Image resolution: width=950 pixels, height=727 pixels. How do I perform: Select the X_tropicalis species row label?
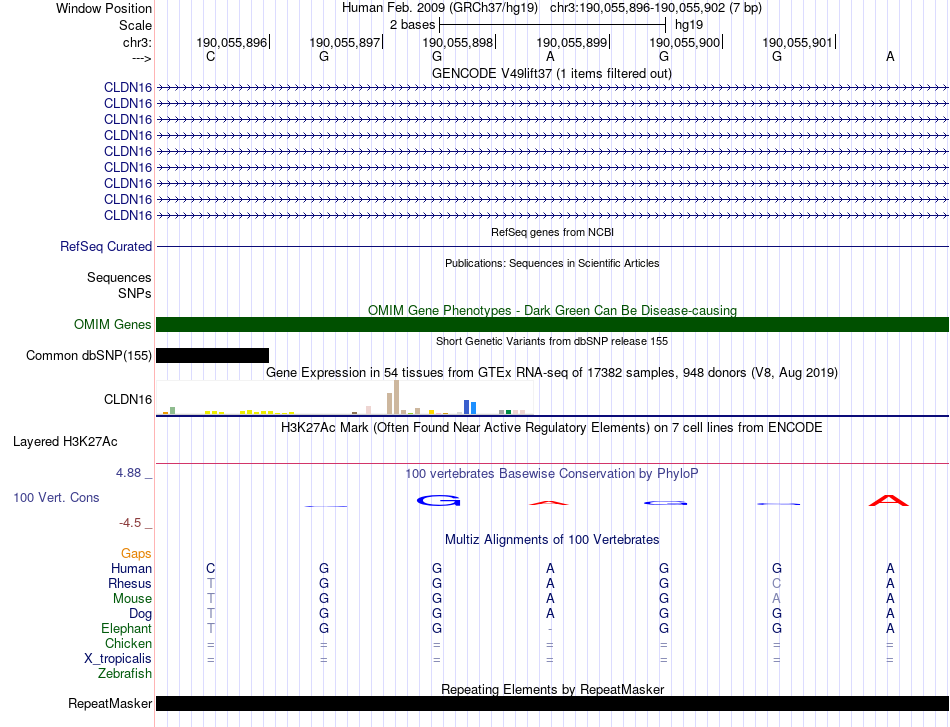coord(118,658)
